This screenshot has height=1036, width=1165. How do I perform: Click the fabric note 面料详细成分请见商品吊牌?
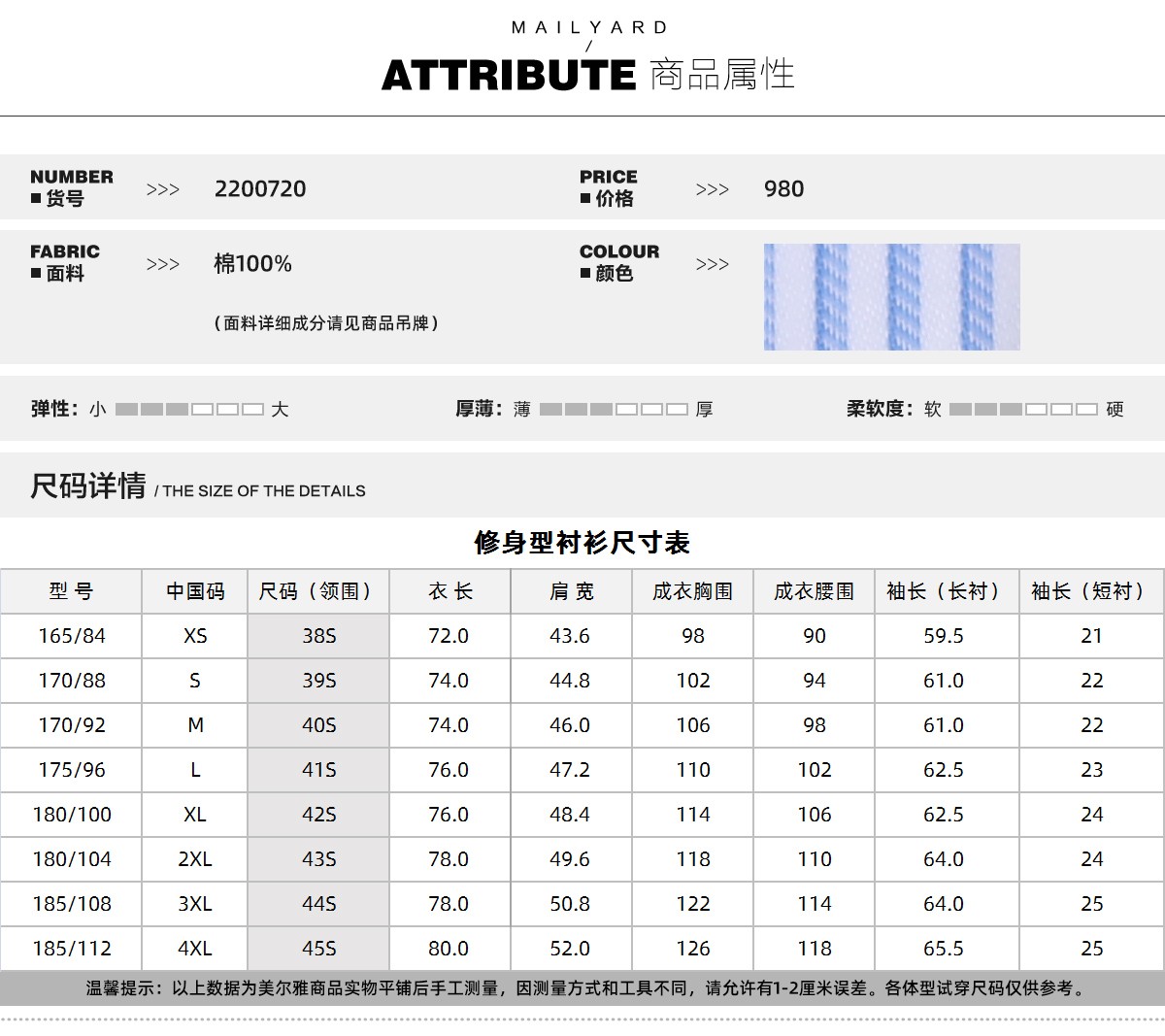[x=326, y=323]
